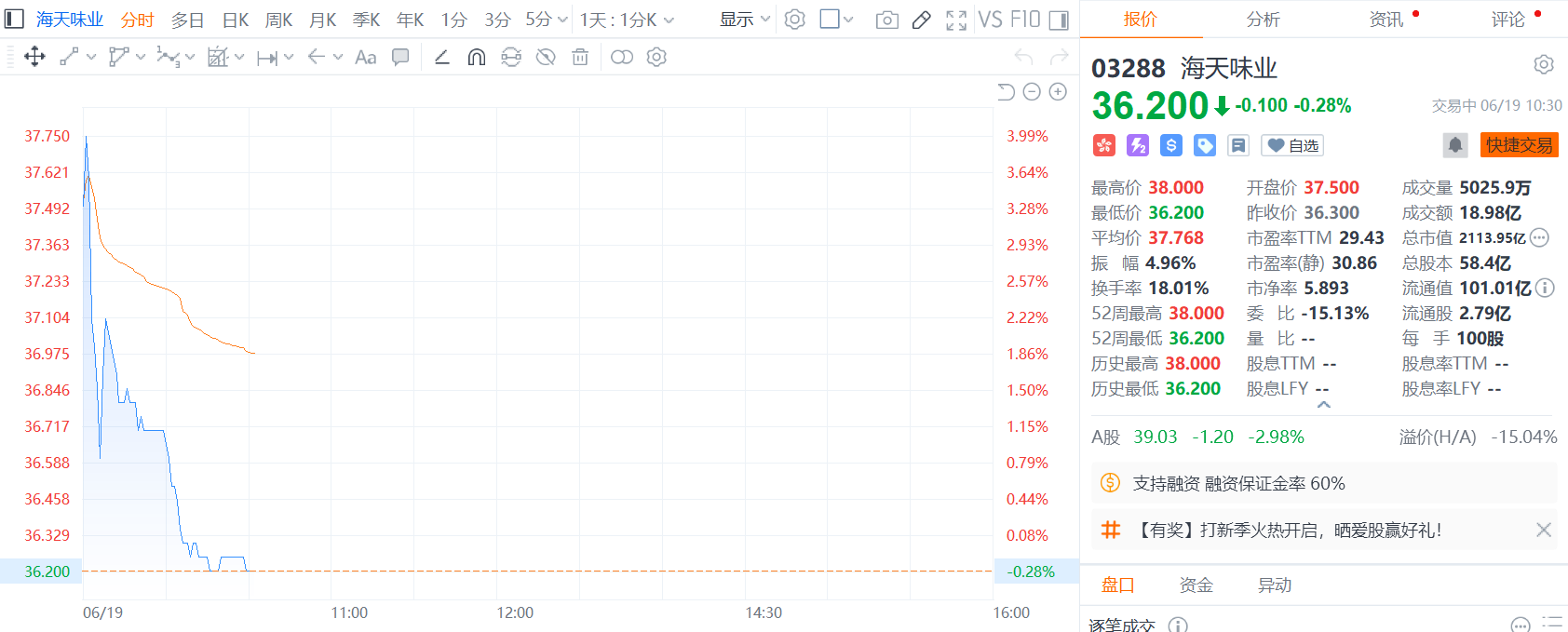This screenshot has height=632, width=1568.
Task: Toggle left sidebar panel icon
Action: (x=14, y=20)
